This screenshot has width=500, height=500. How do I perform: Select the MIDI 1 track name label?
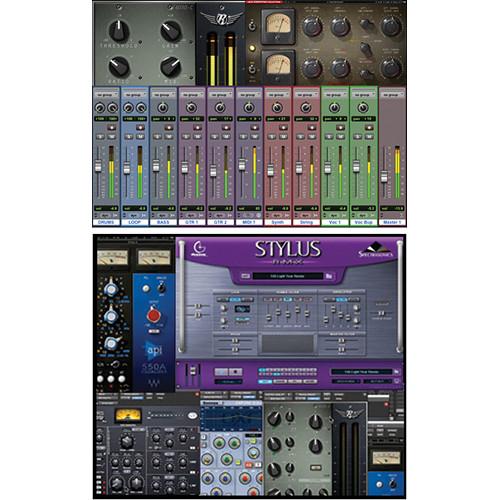coord(249,222)
